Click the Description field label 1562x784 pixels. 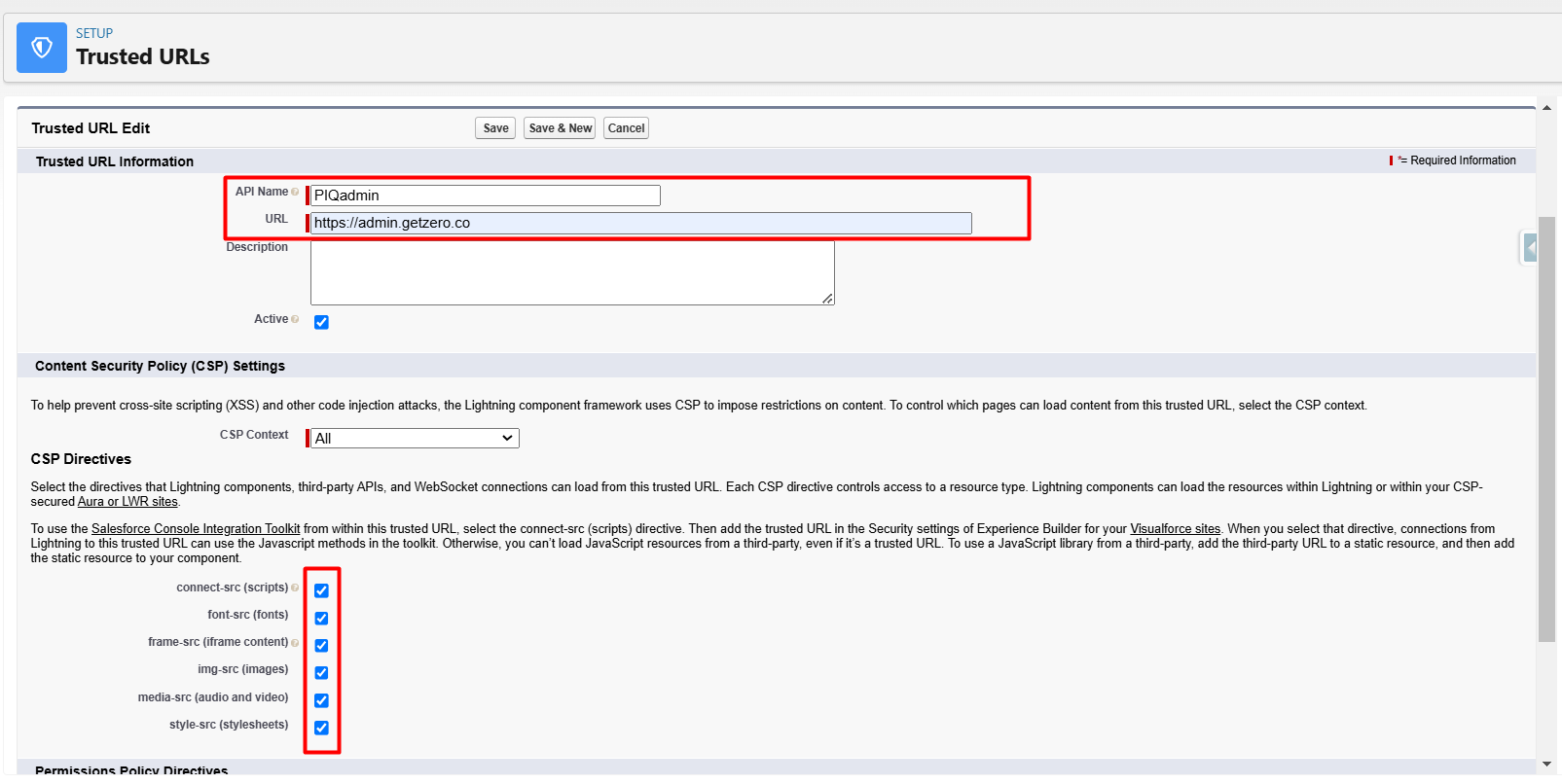pyautogui.click(x=257, y=247)
